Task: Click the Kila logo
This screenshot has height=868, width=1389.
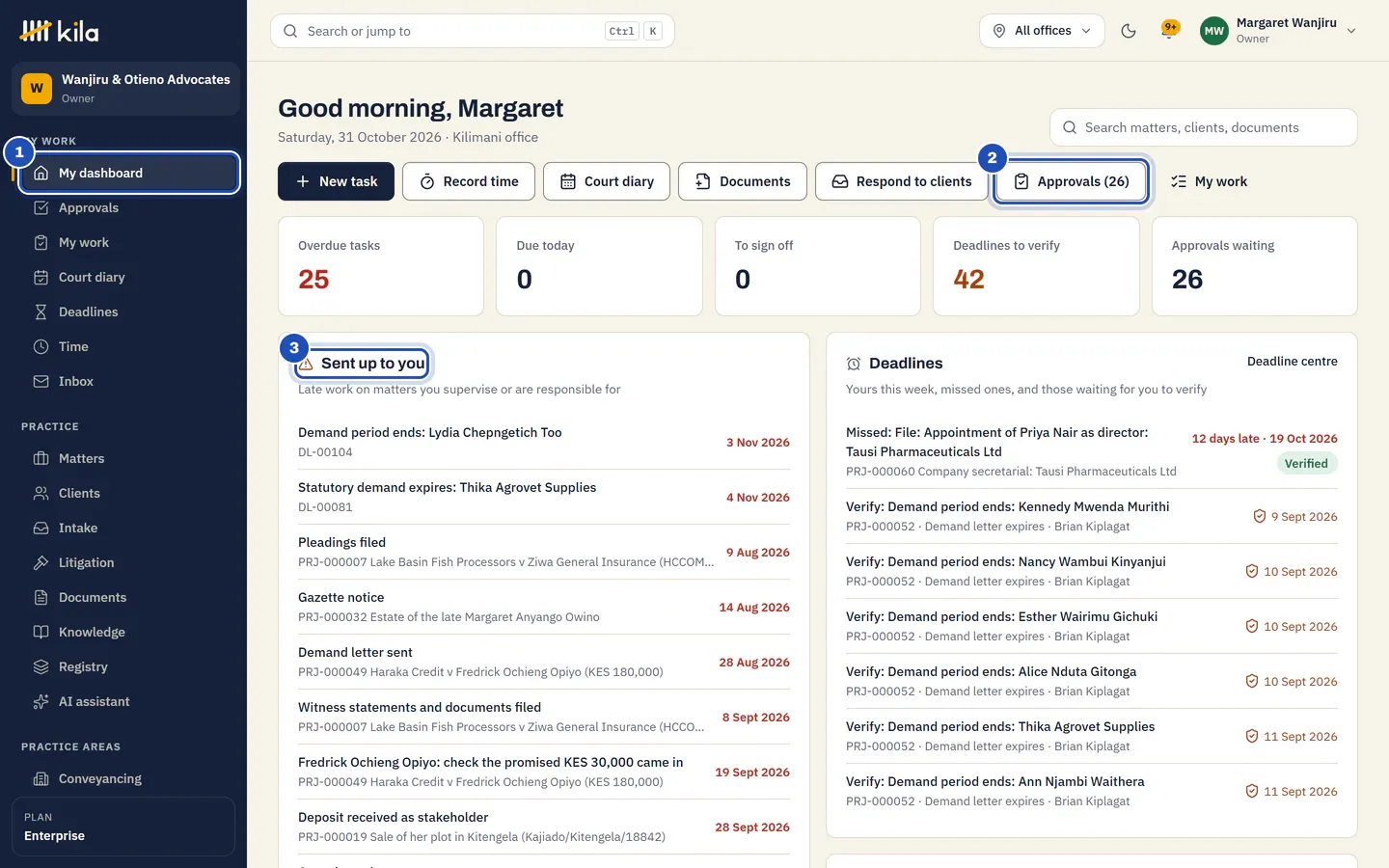Action: (60, 31)
